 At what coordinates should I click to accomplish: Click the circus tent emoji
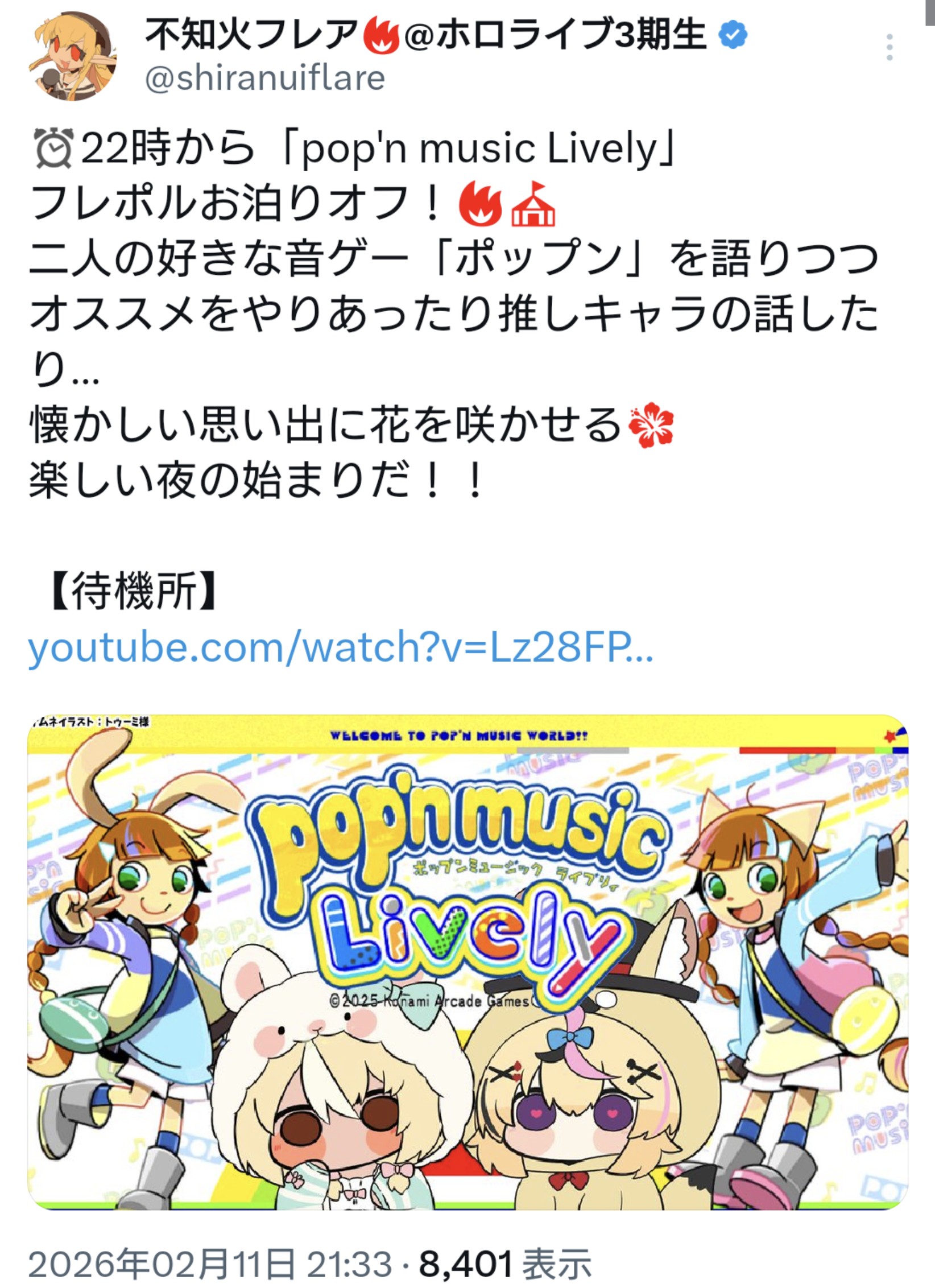(533, 204)
